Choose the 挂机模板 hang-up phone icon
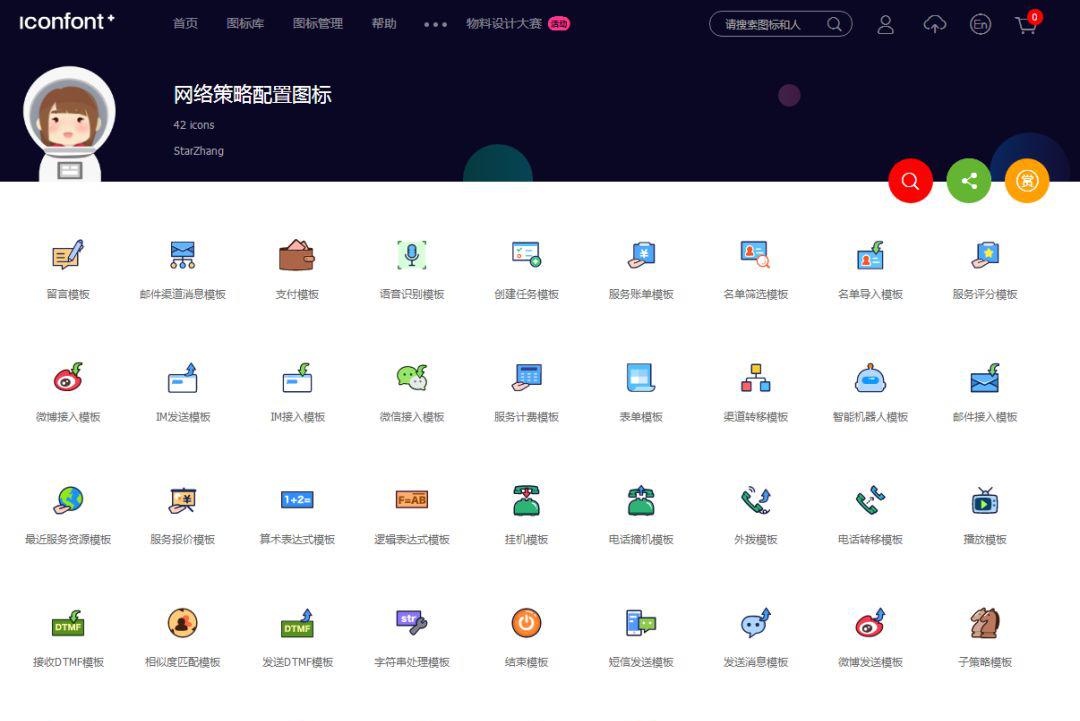The image size is (1080, 721). point(526,500)
